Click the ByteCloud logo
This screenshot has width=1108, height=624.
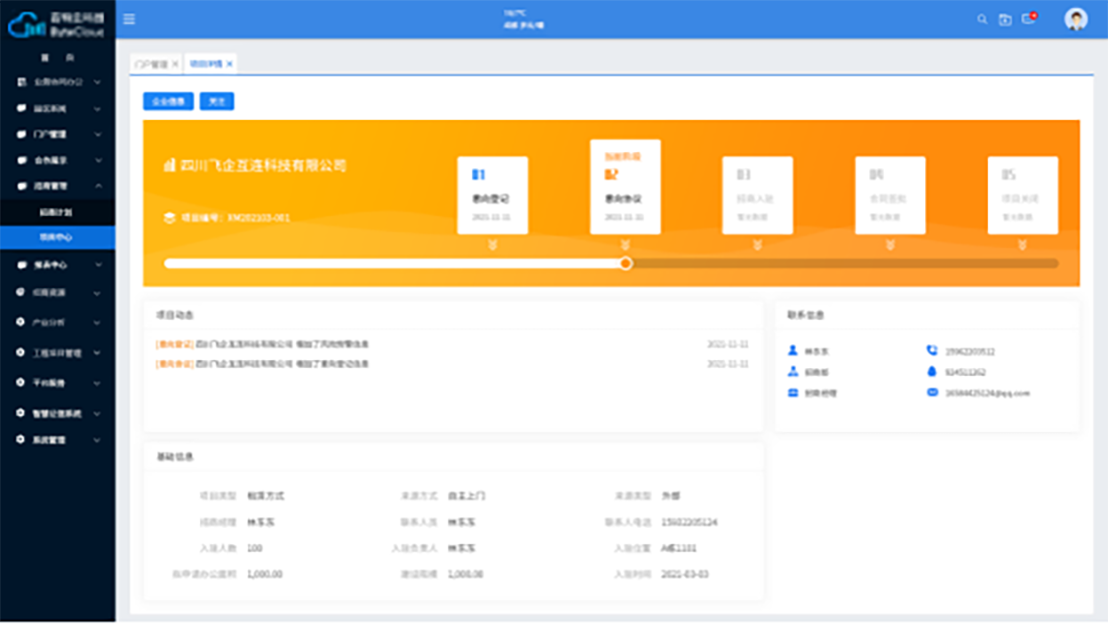tap(56, 24)
